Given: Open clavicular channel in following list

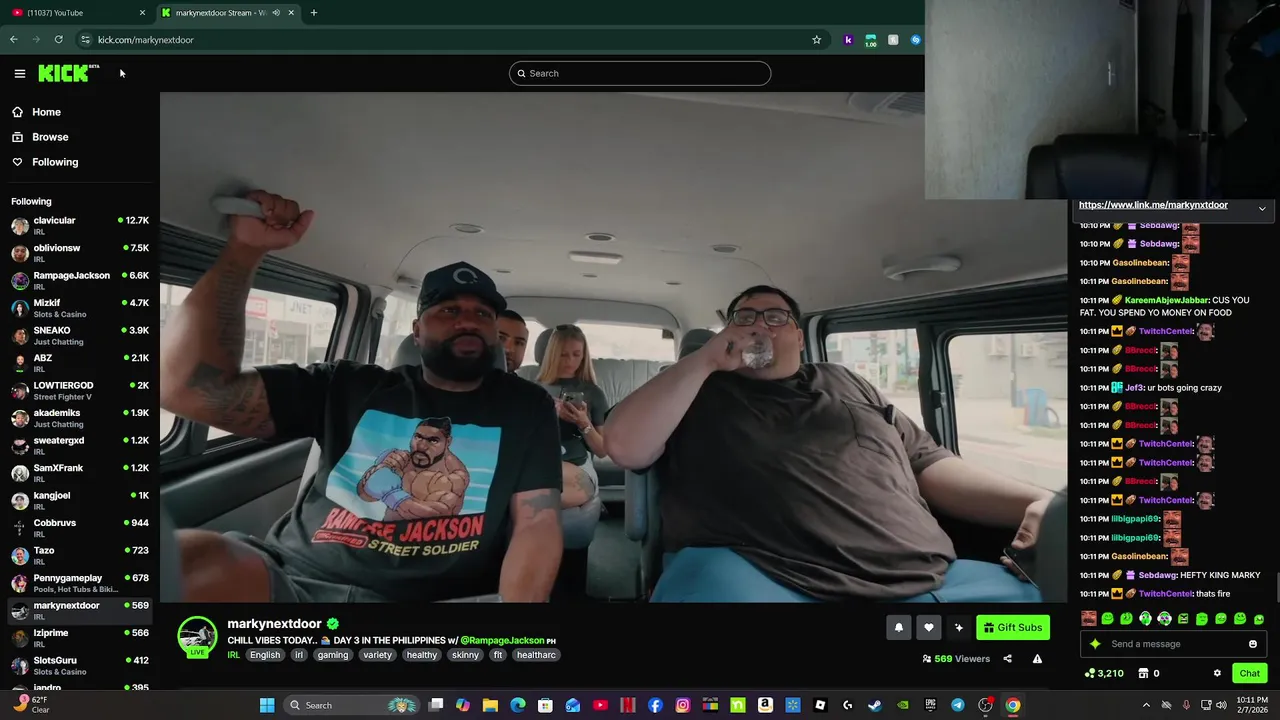Looking at the screenshot, I should [80, 225].
